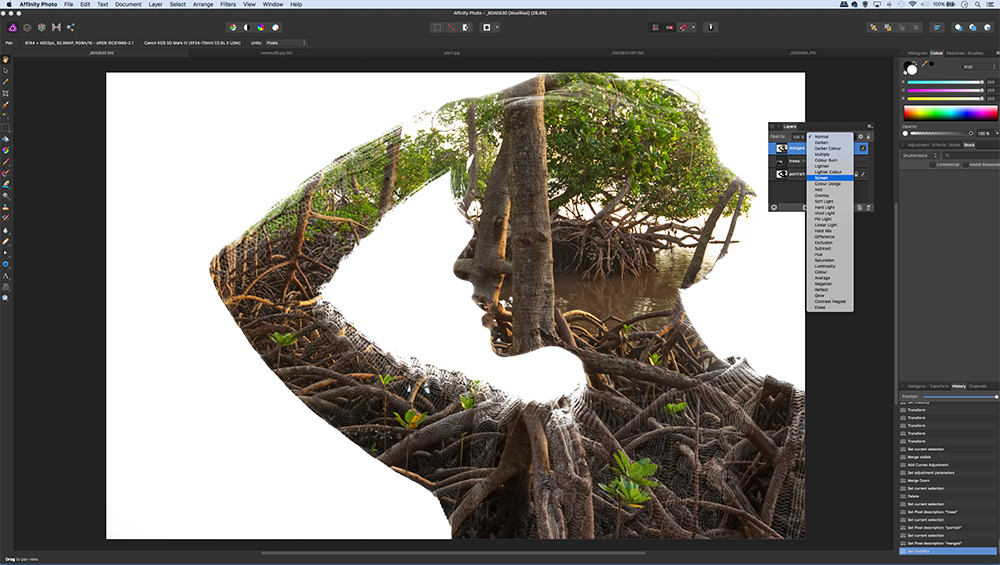This screenshot has height=565, width=1000.
Task: Toggle visibility of the portrait layer
Action: (x=863, y=174)
